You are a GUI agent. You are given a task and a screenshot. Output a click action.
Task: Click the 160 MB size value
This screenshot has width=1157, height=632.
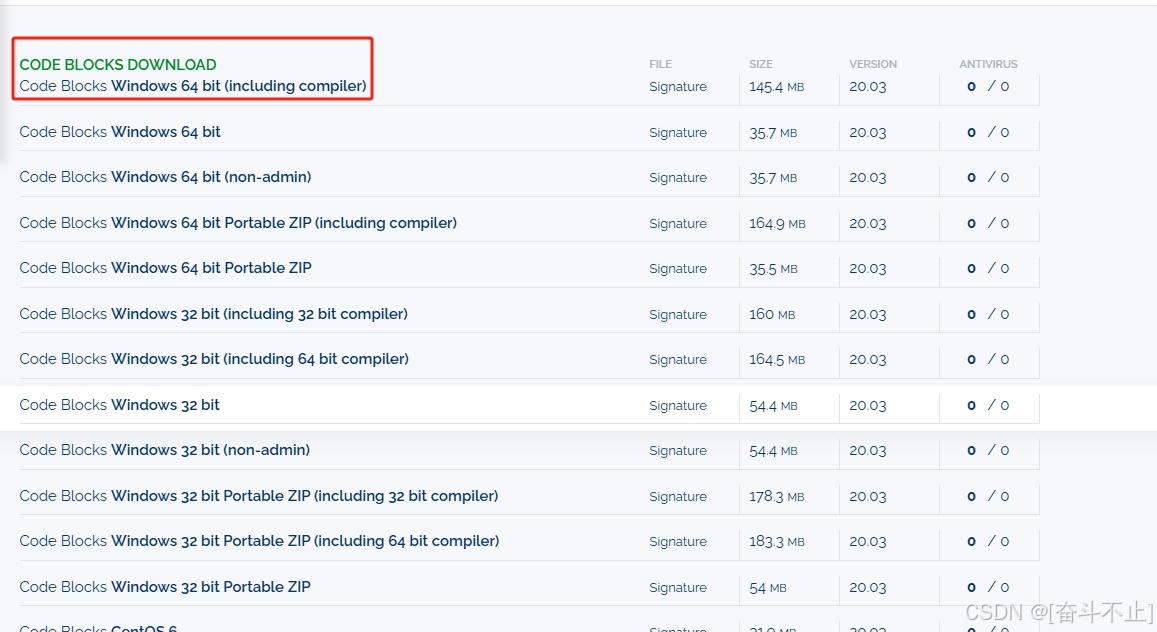point(772,314)
